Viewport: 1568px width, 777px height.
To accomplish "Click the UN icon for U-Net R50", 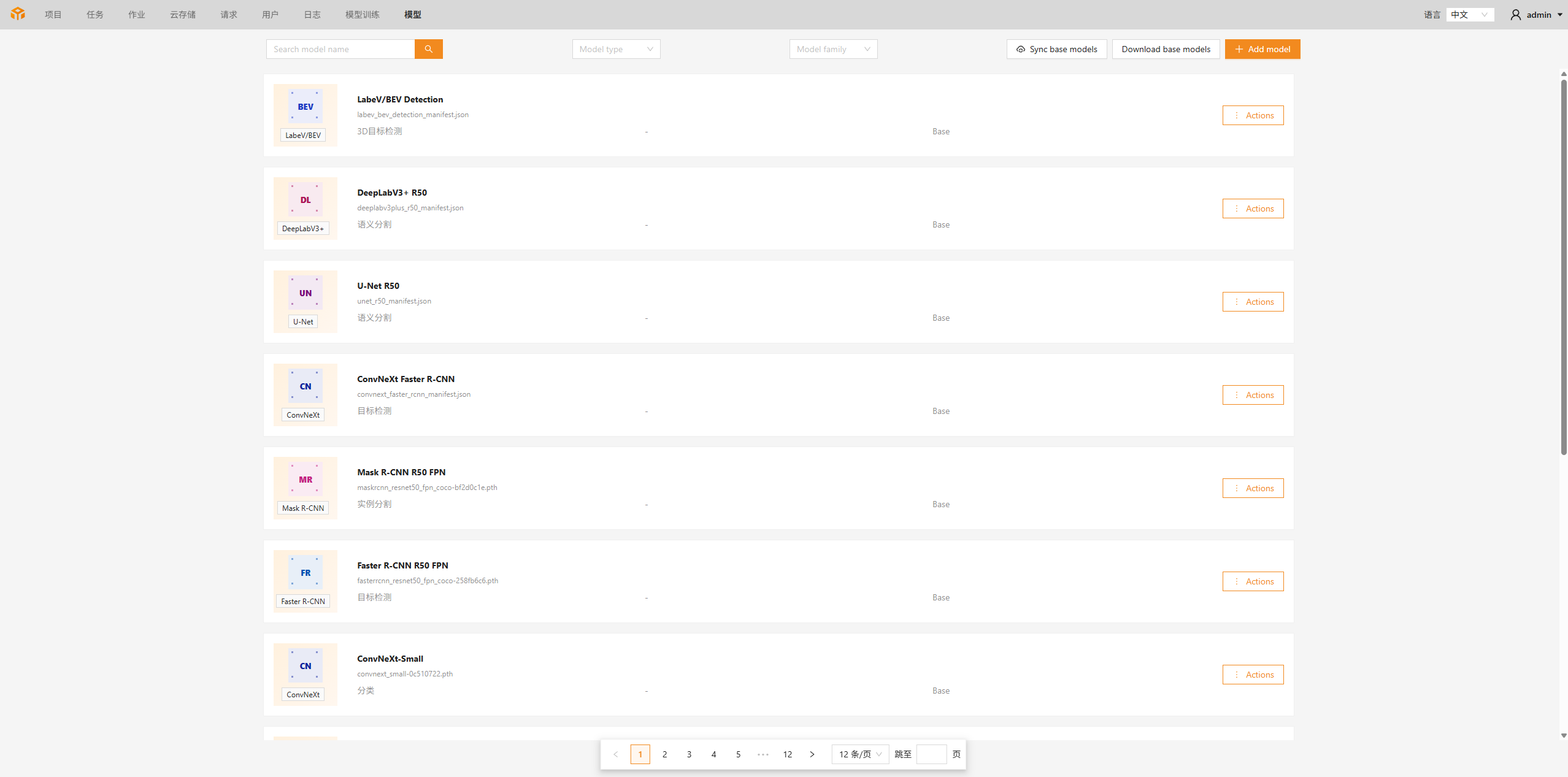I will click(x=306, y=293).
